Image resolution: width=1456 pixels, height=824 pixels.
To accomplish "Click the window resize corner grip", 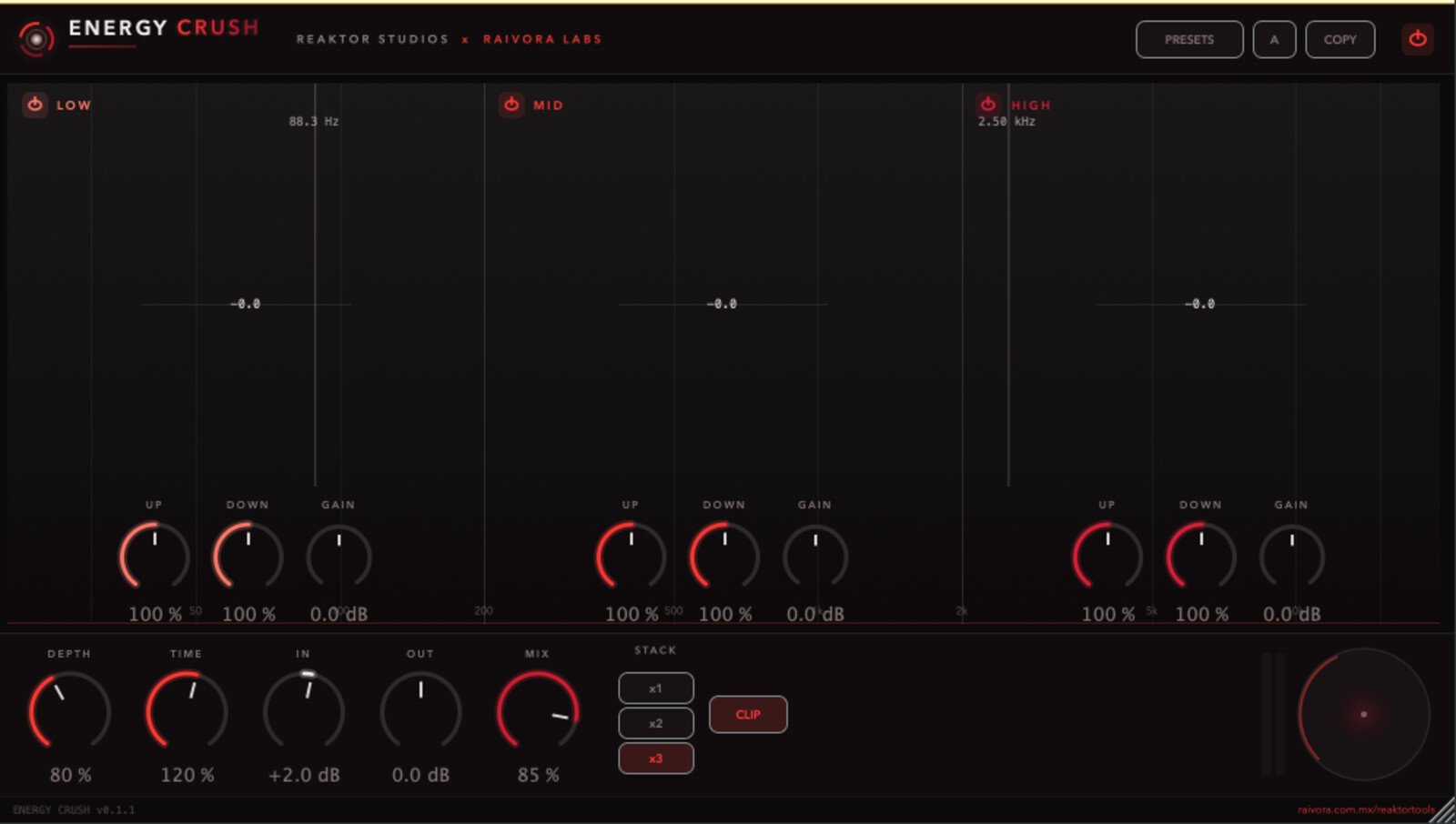I will point(1443,810).
